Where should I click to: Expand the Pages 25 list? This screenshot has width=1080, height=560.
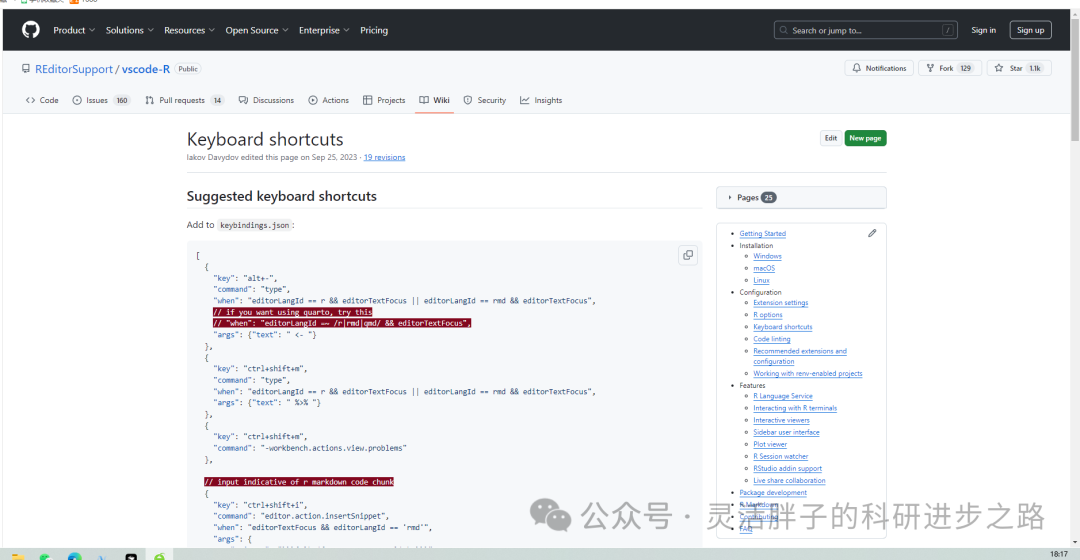[801, 198]
